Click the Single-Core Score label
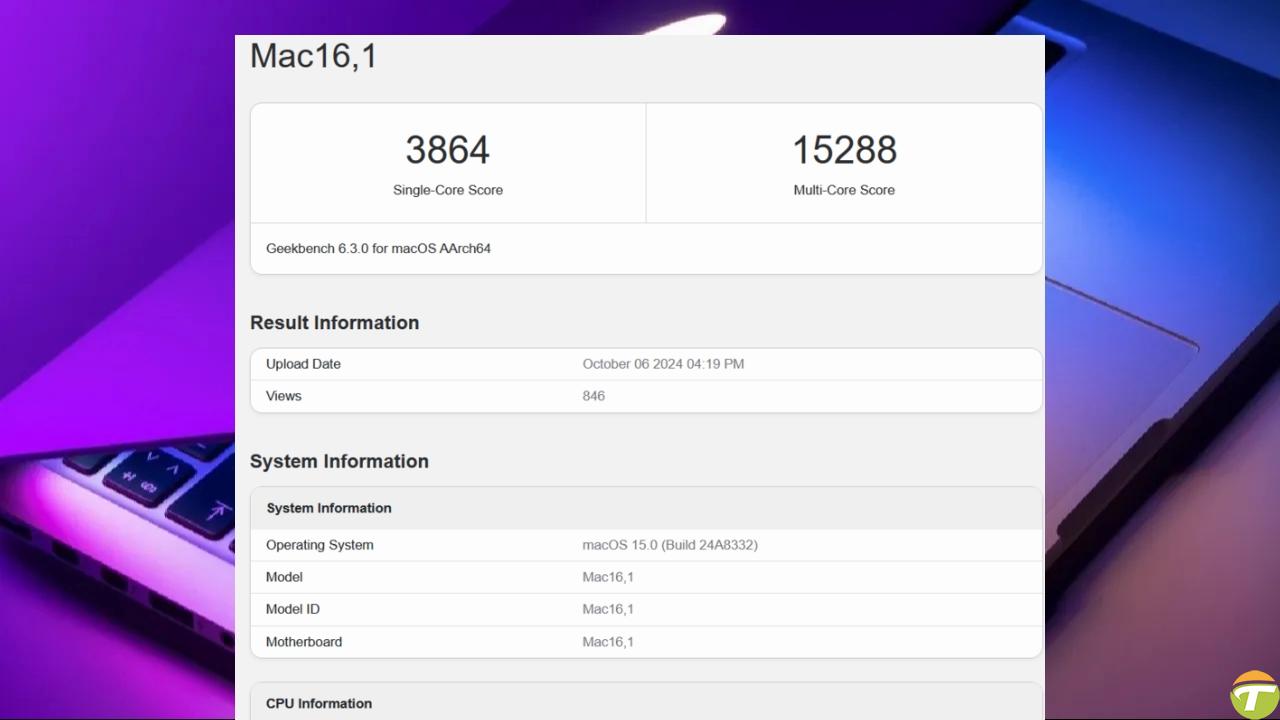The width and height of the screenshot is (1280, 720). point(447,190)
